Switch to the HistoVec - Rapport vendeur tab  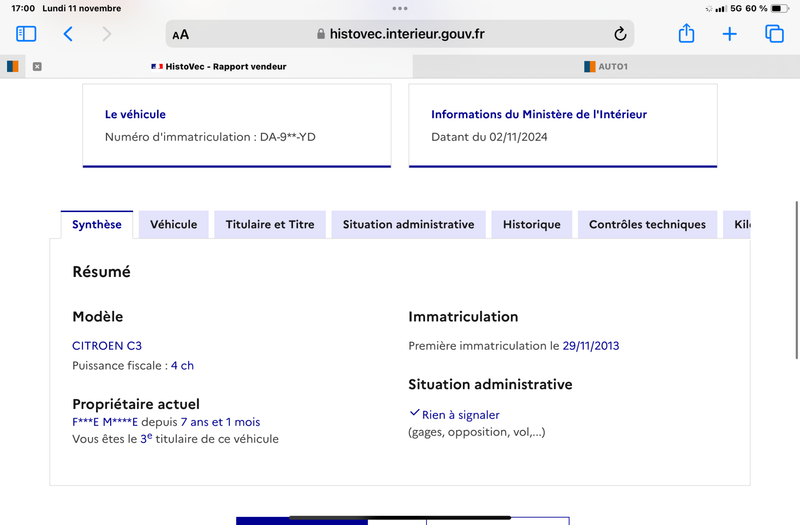[x=219, y=66]
